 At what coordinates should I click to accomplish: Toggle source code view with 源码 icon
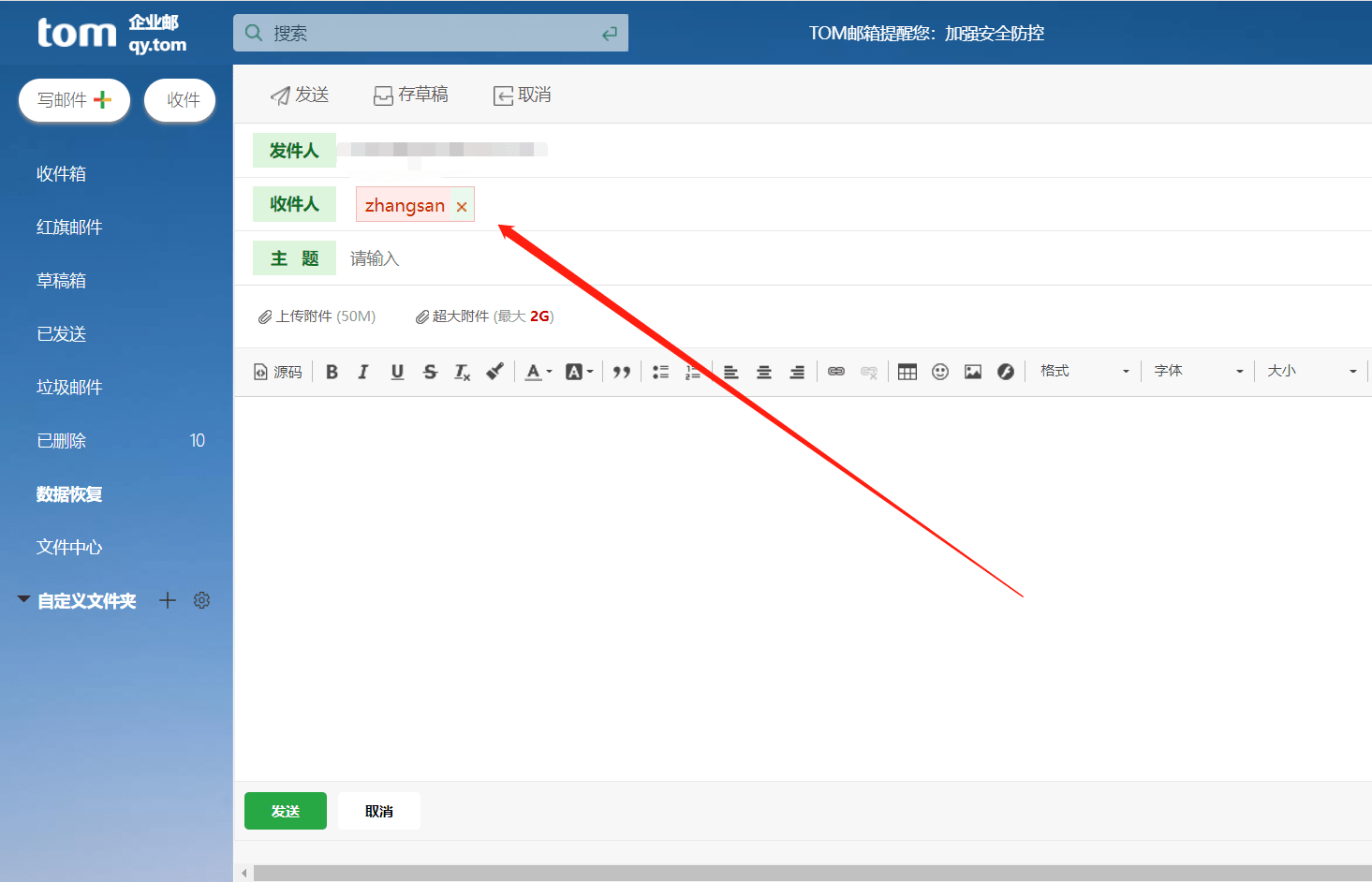pyautogui.click(x=277, y=371)
